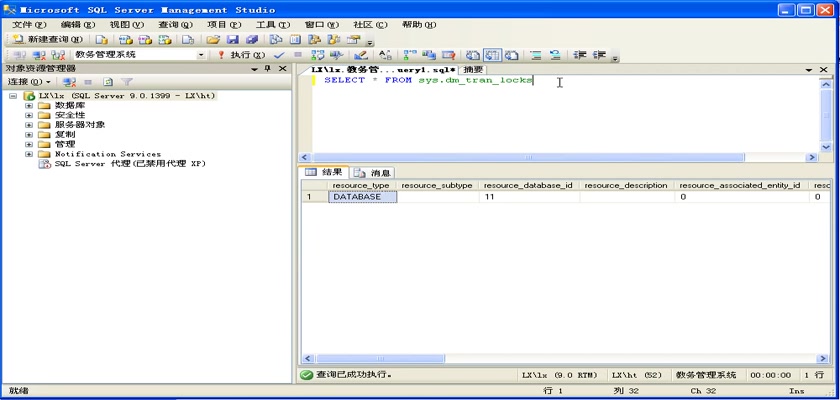This screenshot has height=400, width=840.
Task: Open the Template Explorer toolbar icon
Action: coord(334,40)
